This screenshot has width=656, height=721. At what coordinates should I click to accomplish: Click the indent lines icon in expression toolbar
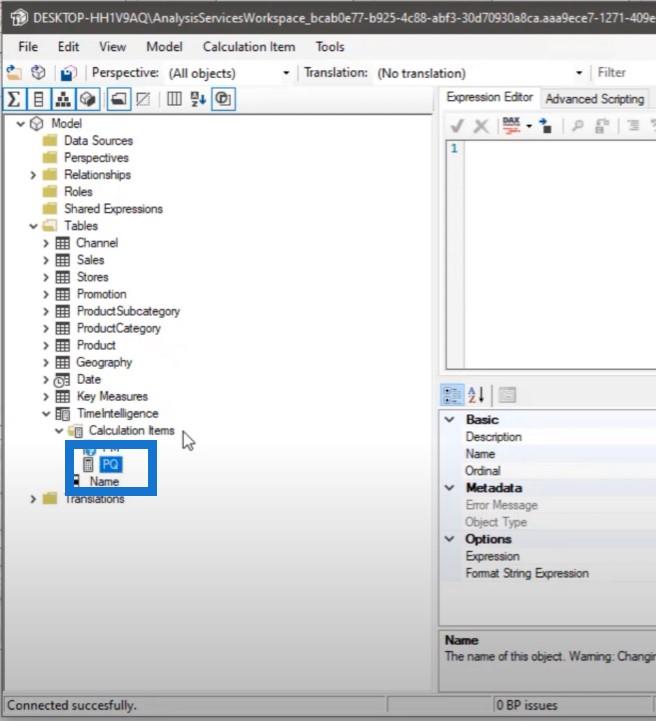pos(633,125)
